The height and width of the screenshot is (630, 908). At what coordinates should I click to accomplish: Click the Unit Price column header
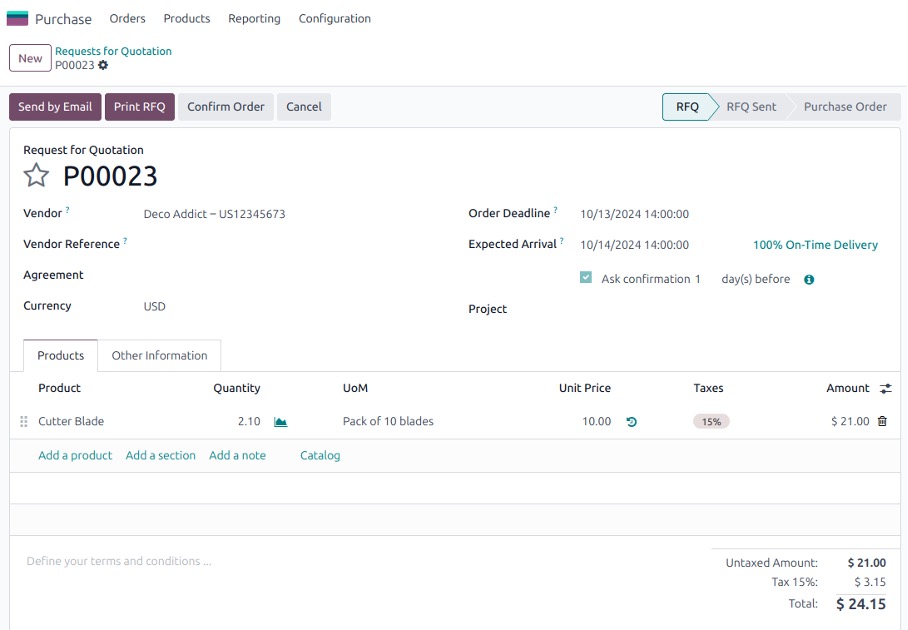click(x=584, y=388)
